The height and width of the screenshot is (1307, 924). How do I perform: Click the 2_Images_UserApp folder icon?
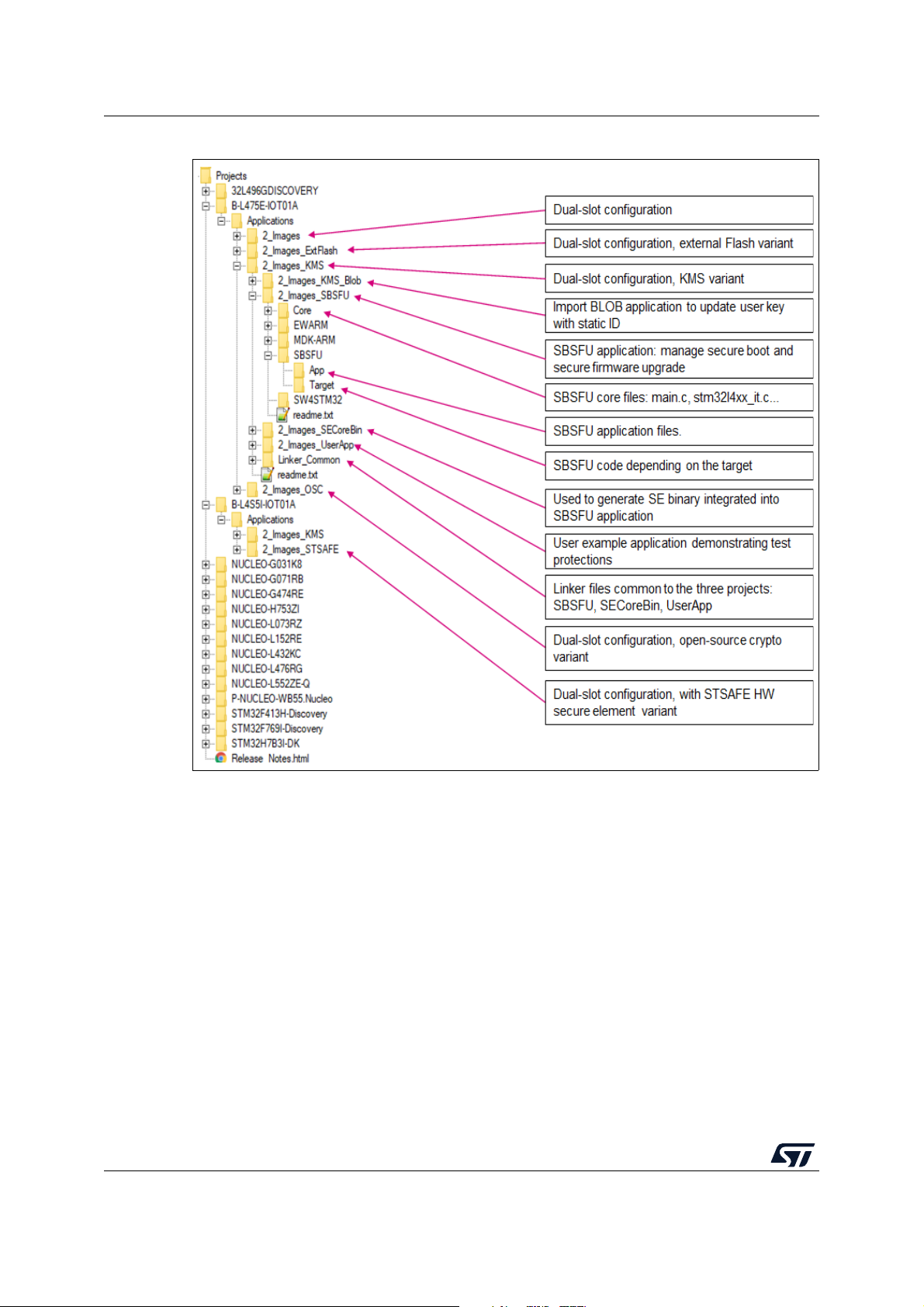point(268,444)
